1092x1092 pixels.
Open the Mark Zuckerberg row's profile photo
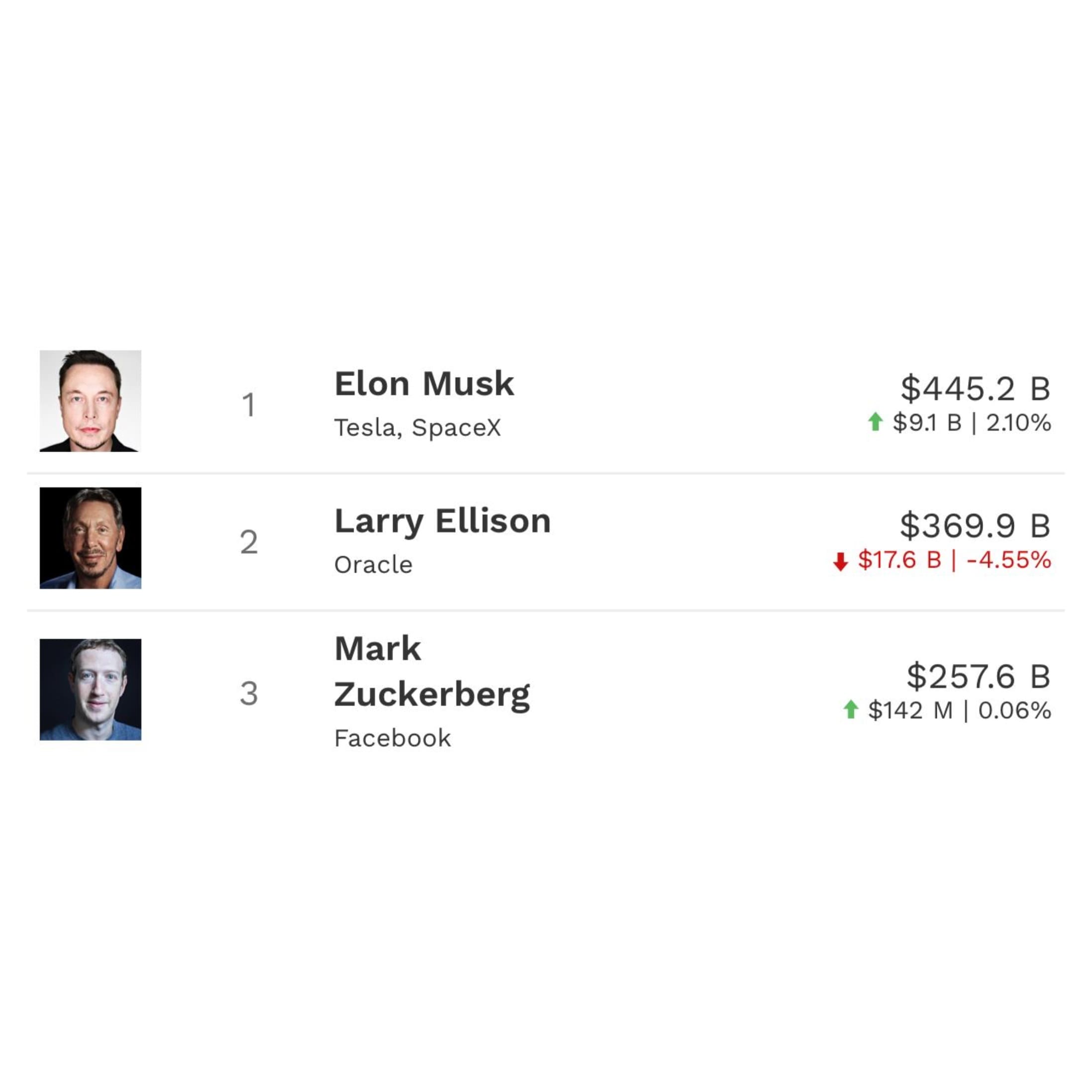pyautogui.click(x=91, y=690)
